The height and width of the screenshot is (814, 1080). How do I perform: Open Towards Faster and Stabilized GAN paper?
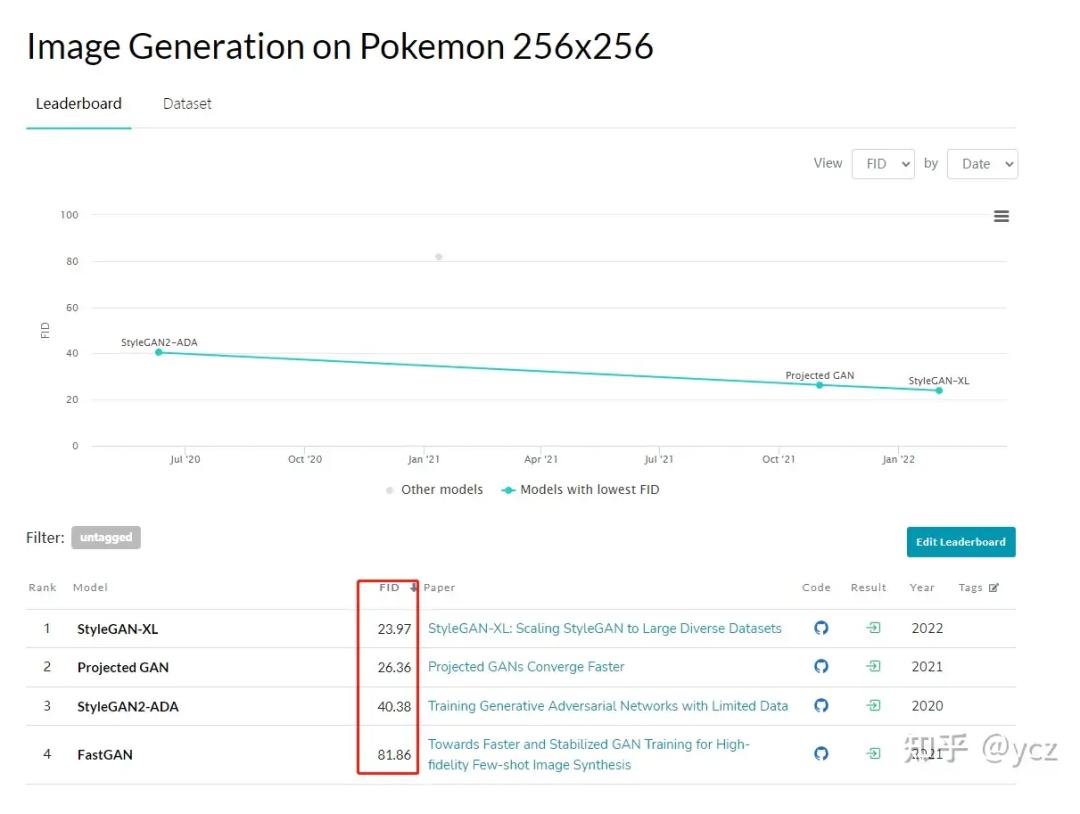pos(589,754)
